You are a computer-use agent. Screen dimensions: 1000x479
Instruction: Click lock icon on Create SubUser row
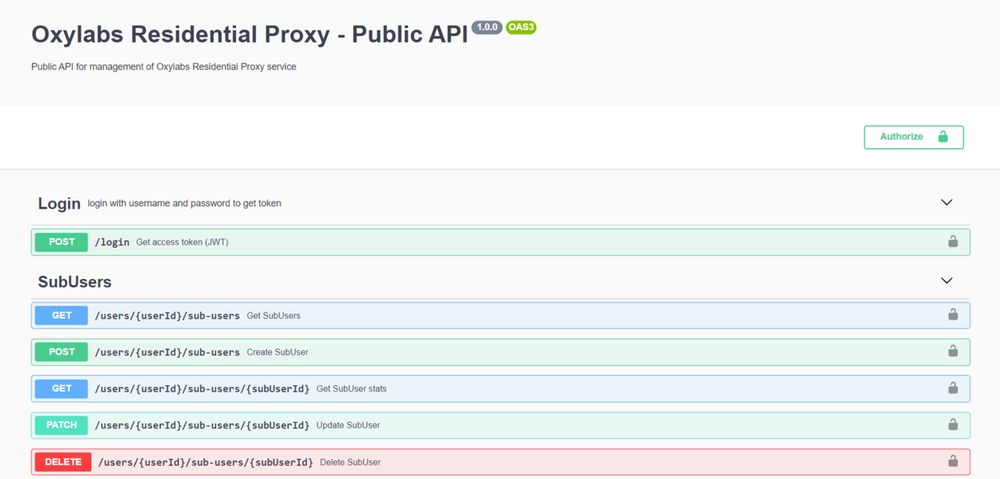click(952, 352)
